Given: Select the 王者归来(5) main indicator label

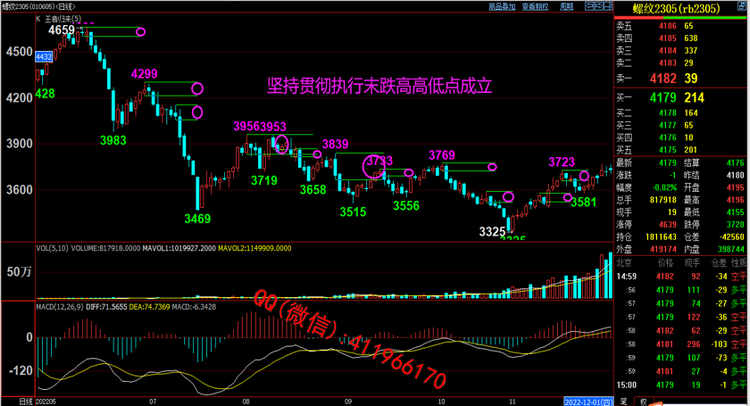Looking at the screenshot, I should [x=63, y=19].
